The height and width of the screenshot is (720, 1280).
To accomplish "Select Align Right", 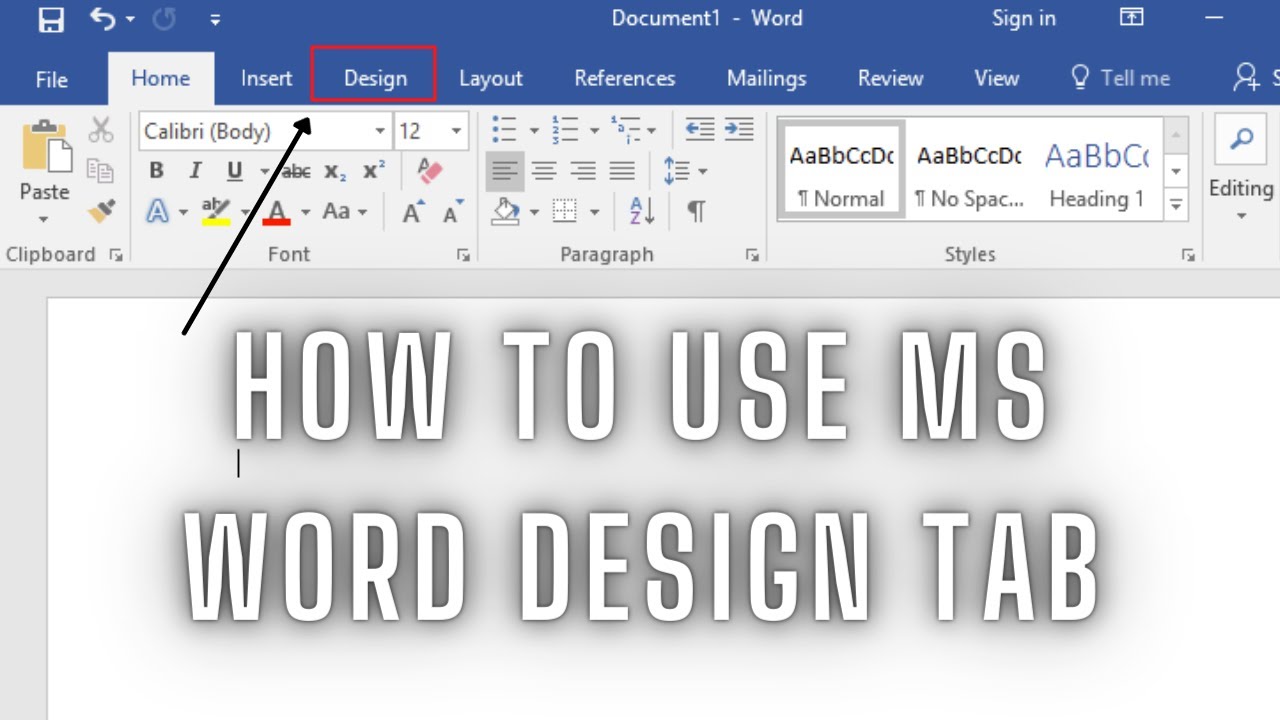I will pyautogui.click(x=583, y=171).
